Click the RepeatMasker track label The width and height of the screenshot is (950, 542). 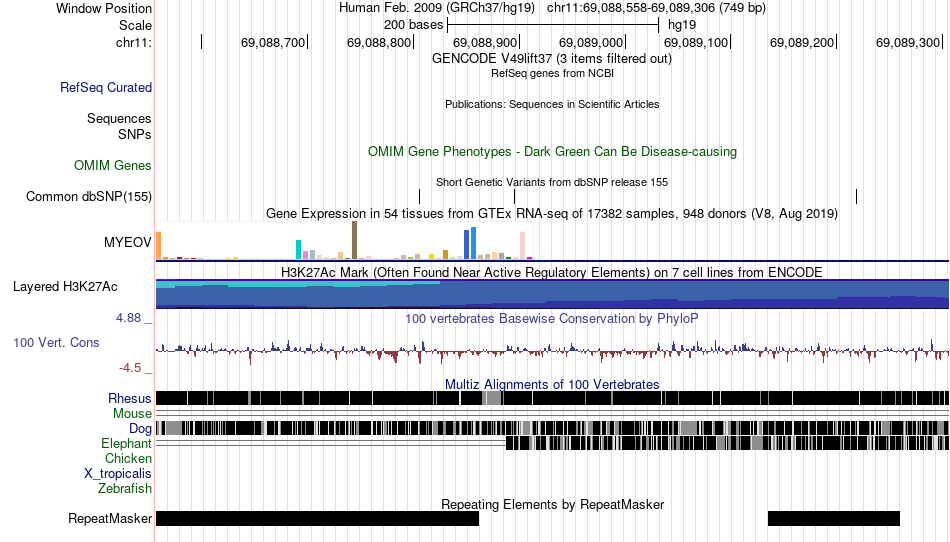[110, 518]
